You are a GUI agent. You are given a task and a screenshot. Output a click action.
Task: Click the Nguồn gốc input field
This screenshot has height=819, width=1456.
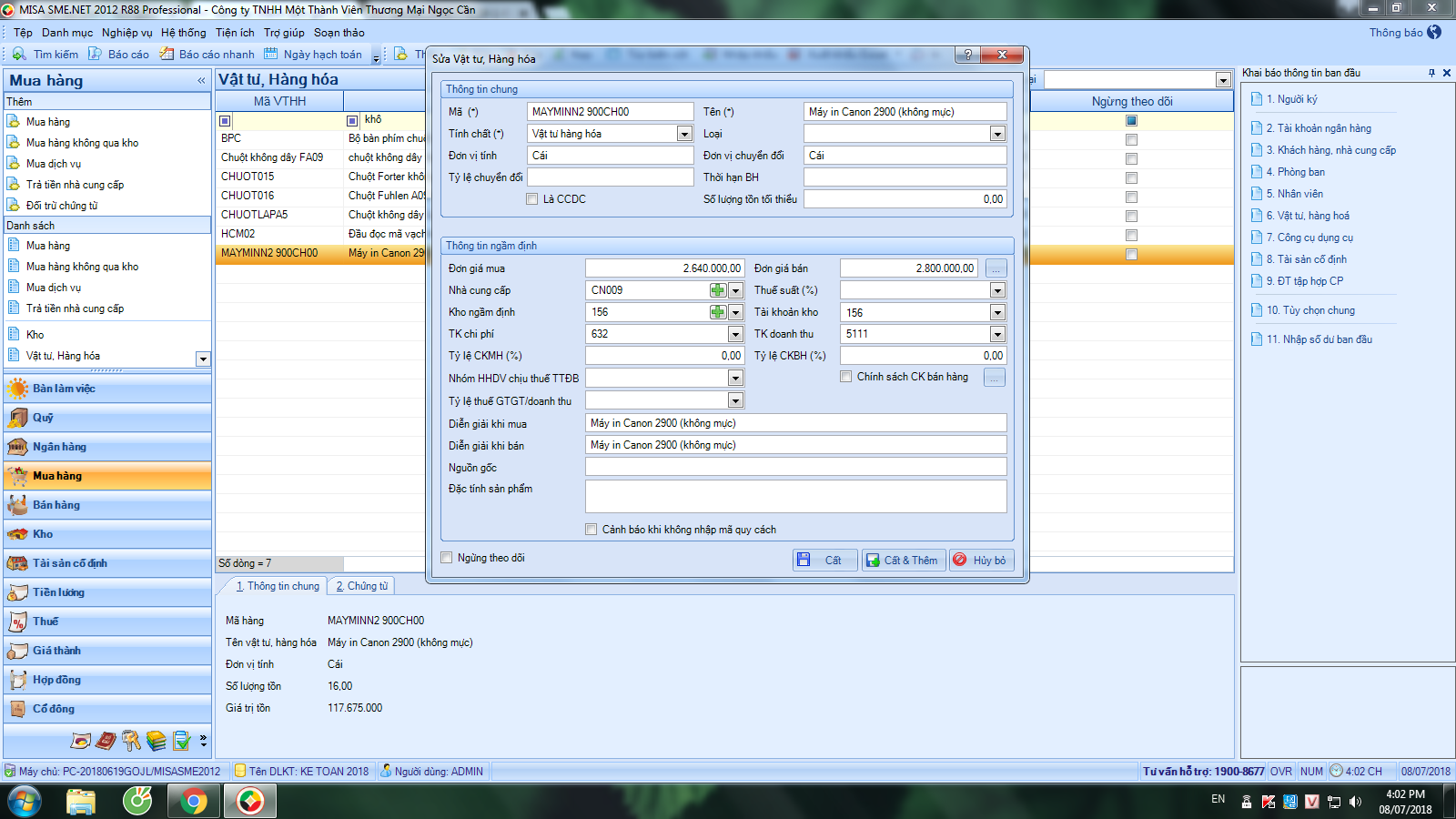[796, 467]
